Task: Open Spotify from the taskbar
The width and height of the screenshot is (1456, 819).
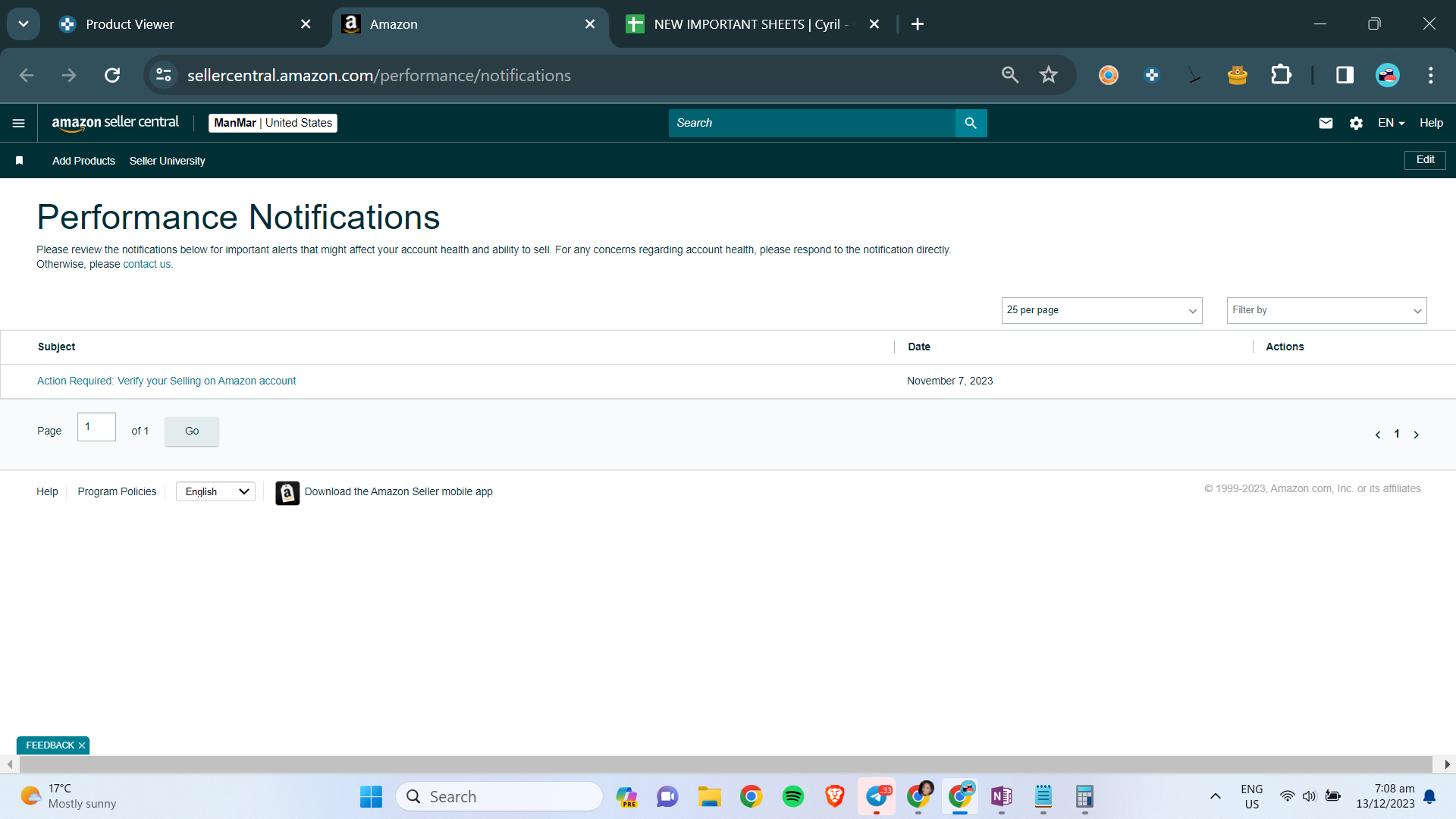Action: [x=793, y=796]
